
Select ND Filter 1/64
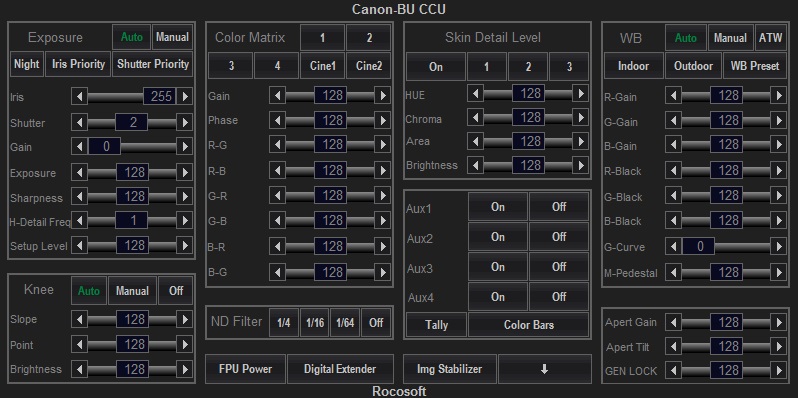coord(345,323)
